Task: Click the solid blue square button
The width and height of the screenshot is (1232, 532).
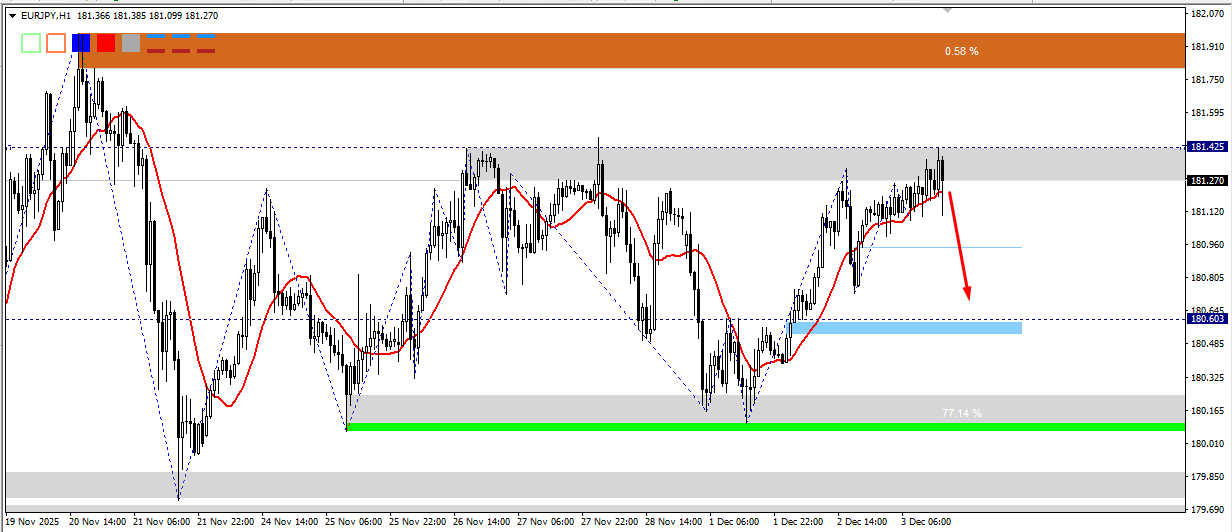Action: 81,43
